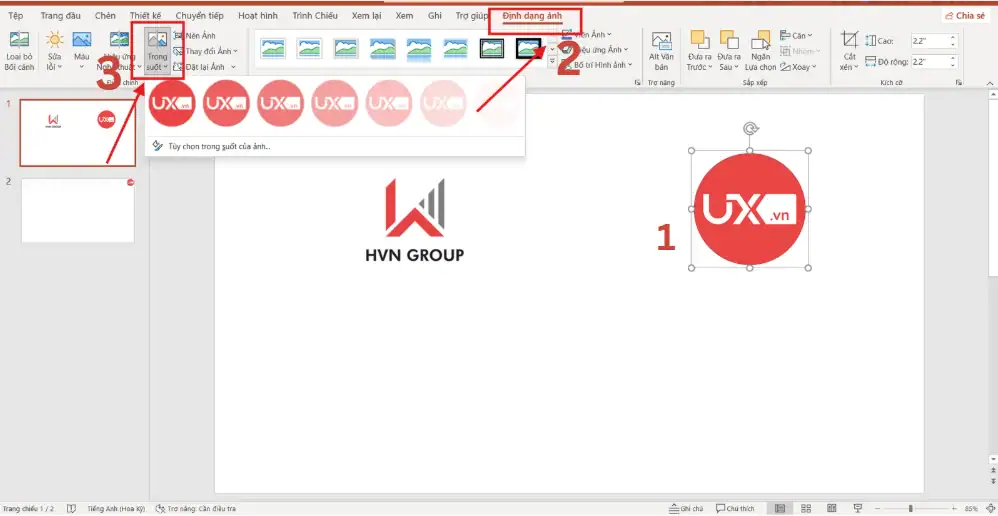Select slide 2 thumbnail
Image resolution: width=998 pixels, height=516 pixels.
point(78,211)
